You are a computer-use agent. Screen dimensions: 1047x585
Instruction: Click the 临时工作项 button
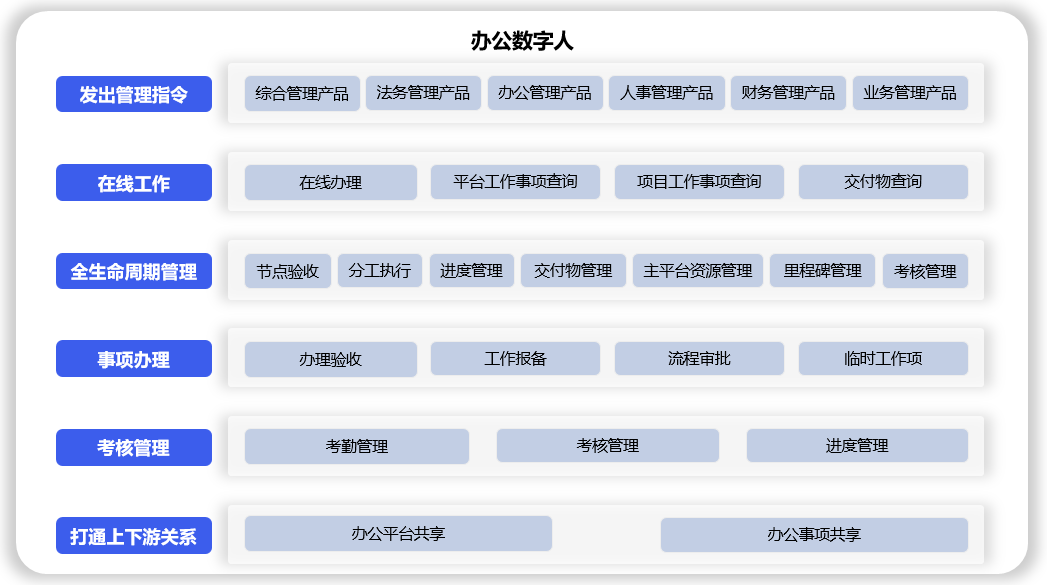click(x=883, y=358)
